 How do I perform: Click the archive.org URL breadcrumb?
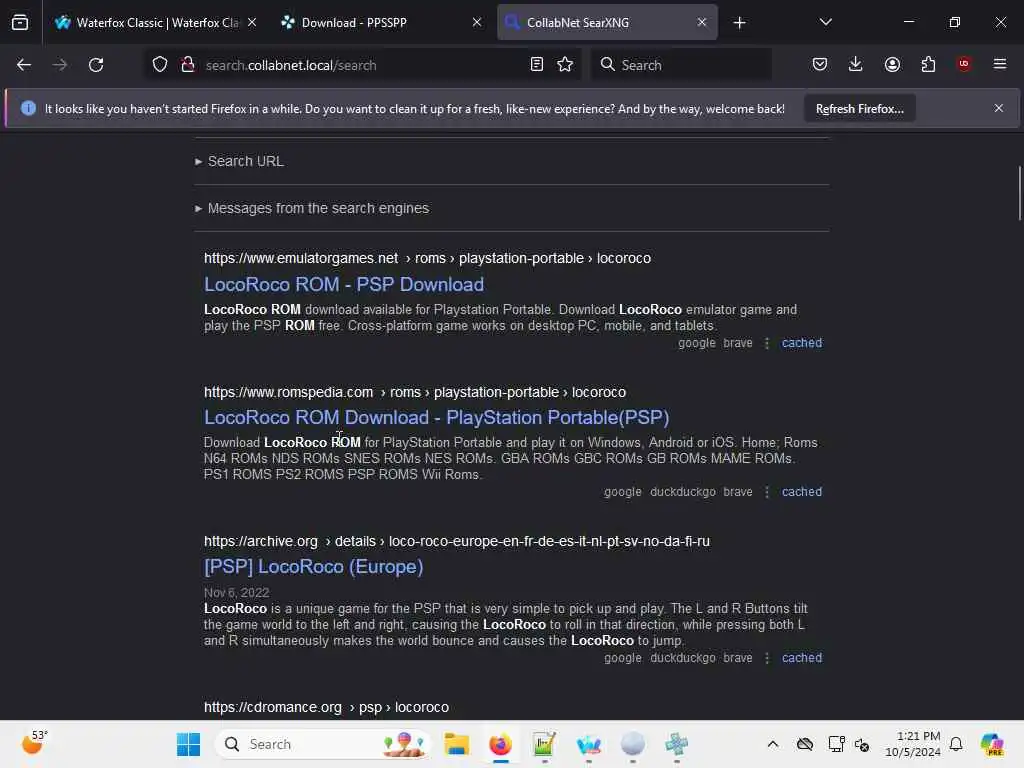click(456, 541)
